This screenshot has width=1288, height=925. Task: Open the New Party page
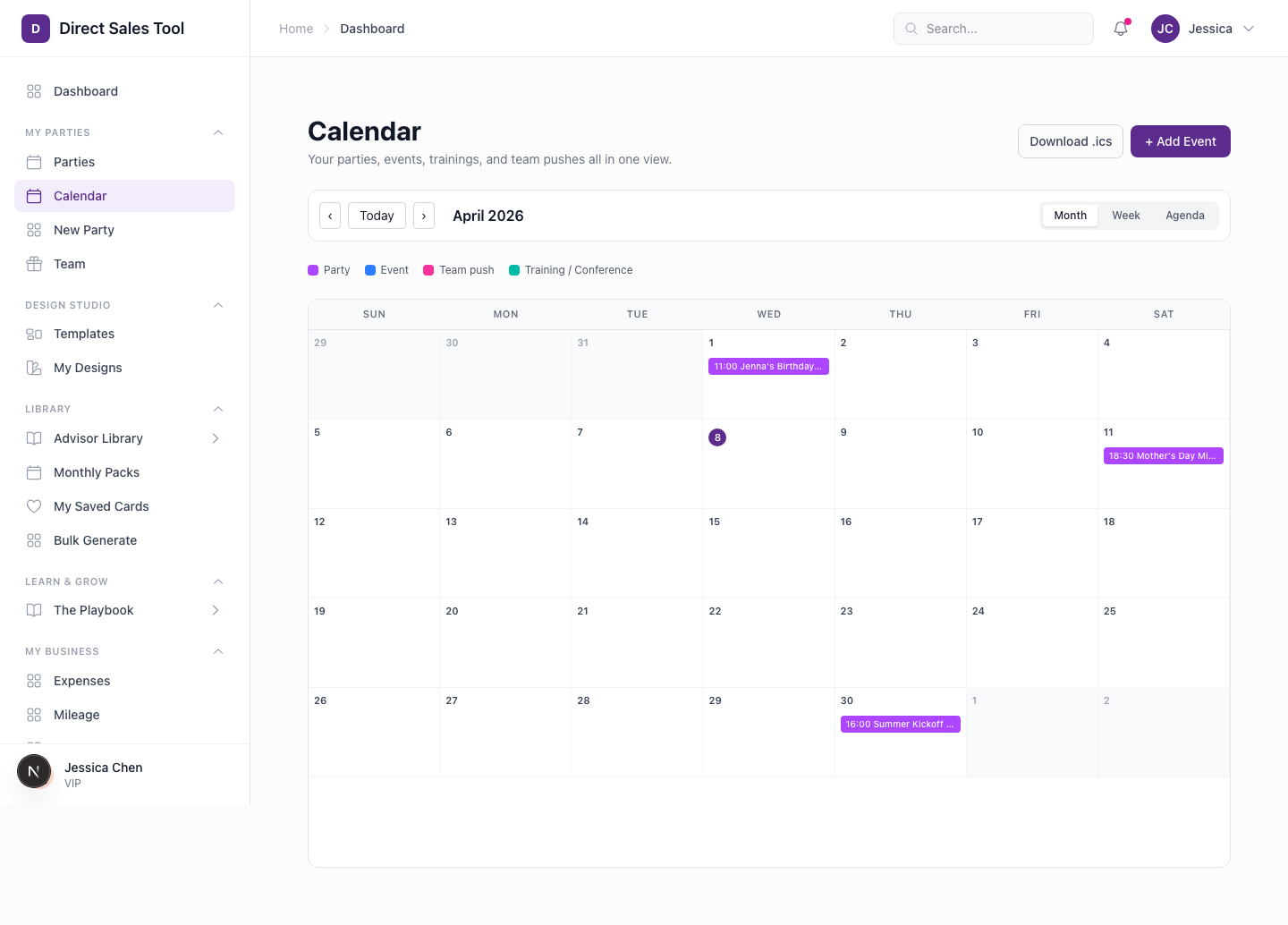click(83, 230)
